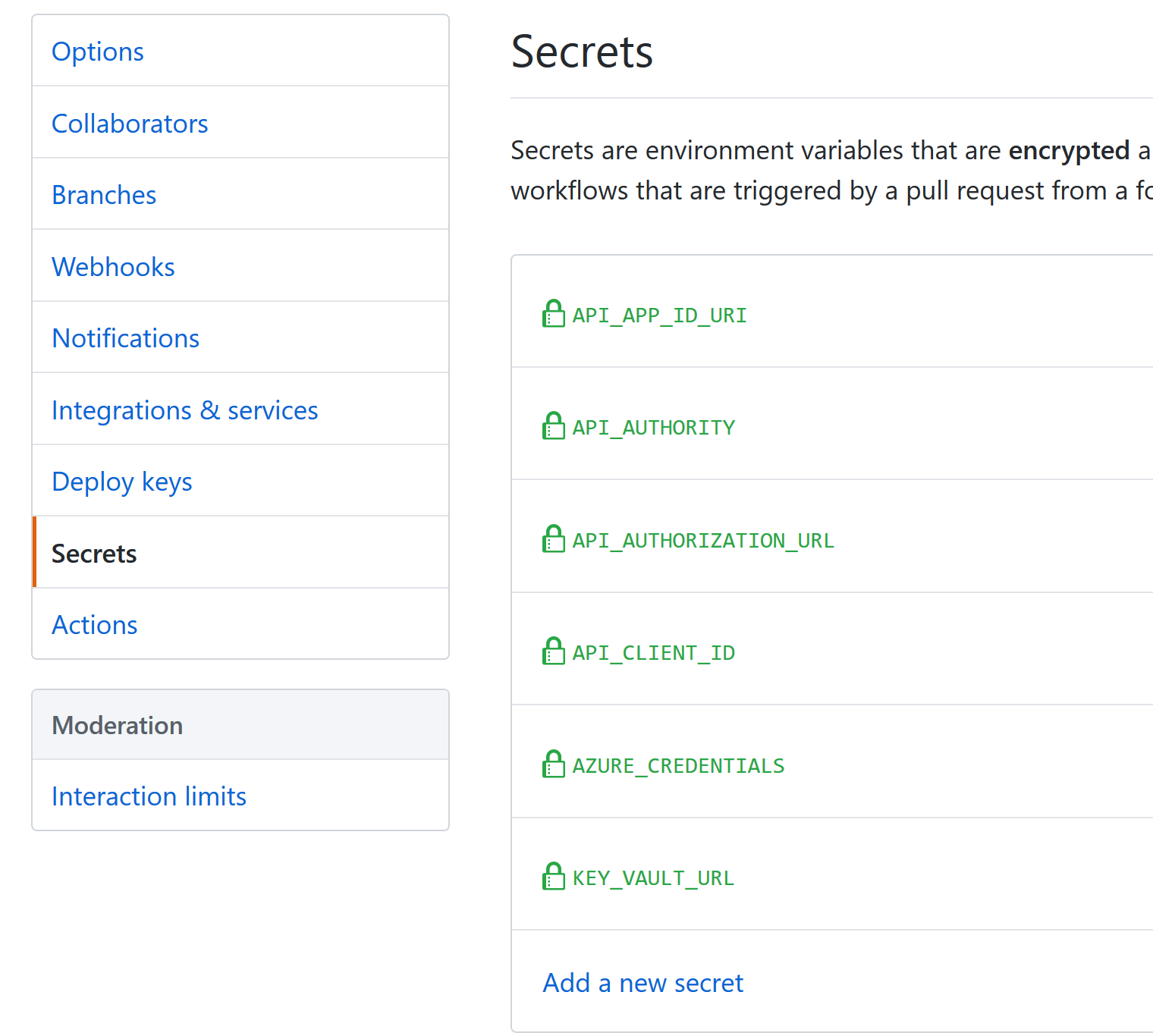Click the lock icon beside API_APP_ID_URI
Viewport: 1153px width, 1036px height.
(x=554, y=313)
